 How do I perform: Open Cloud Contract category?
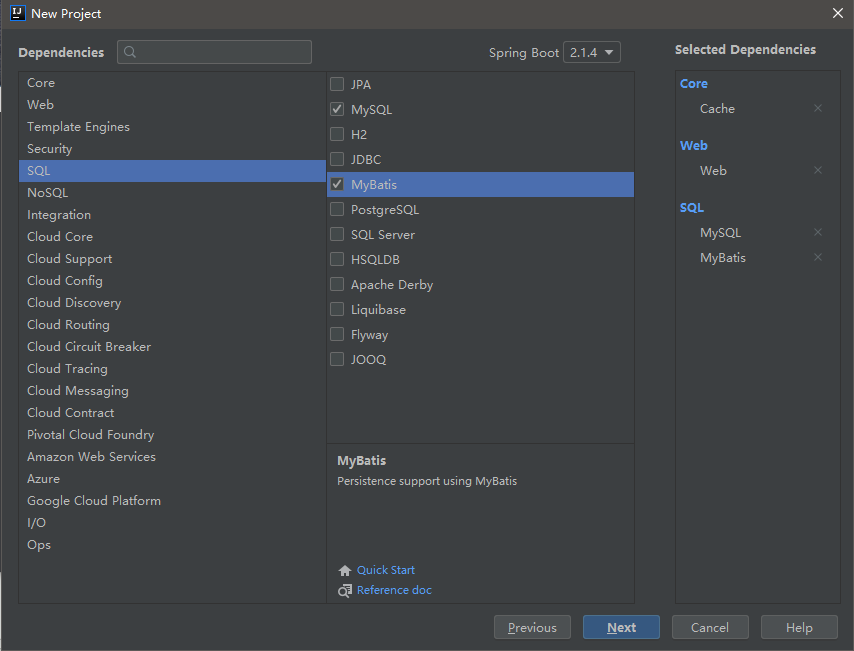172,413
